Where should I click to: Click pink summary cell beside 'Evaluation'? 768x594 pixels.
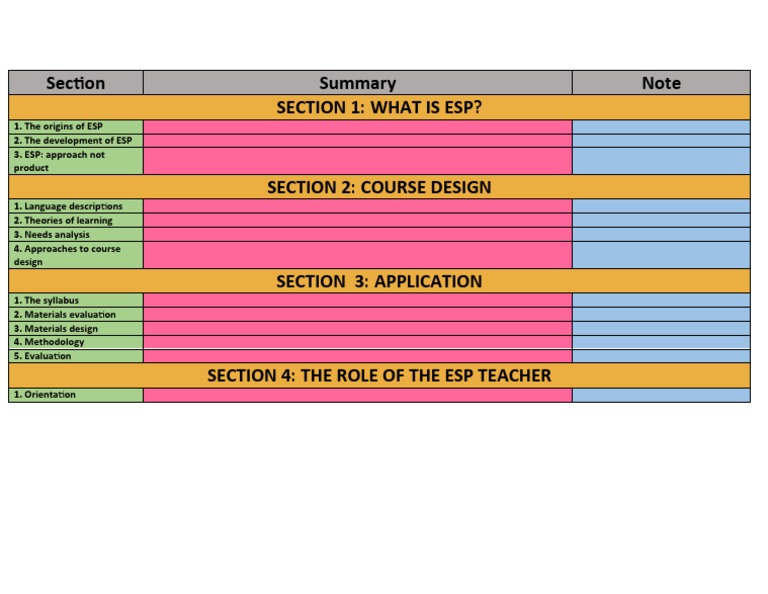(x=358, y=356)
